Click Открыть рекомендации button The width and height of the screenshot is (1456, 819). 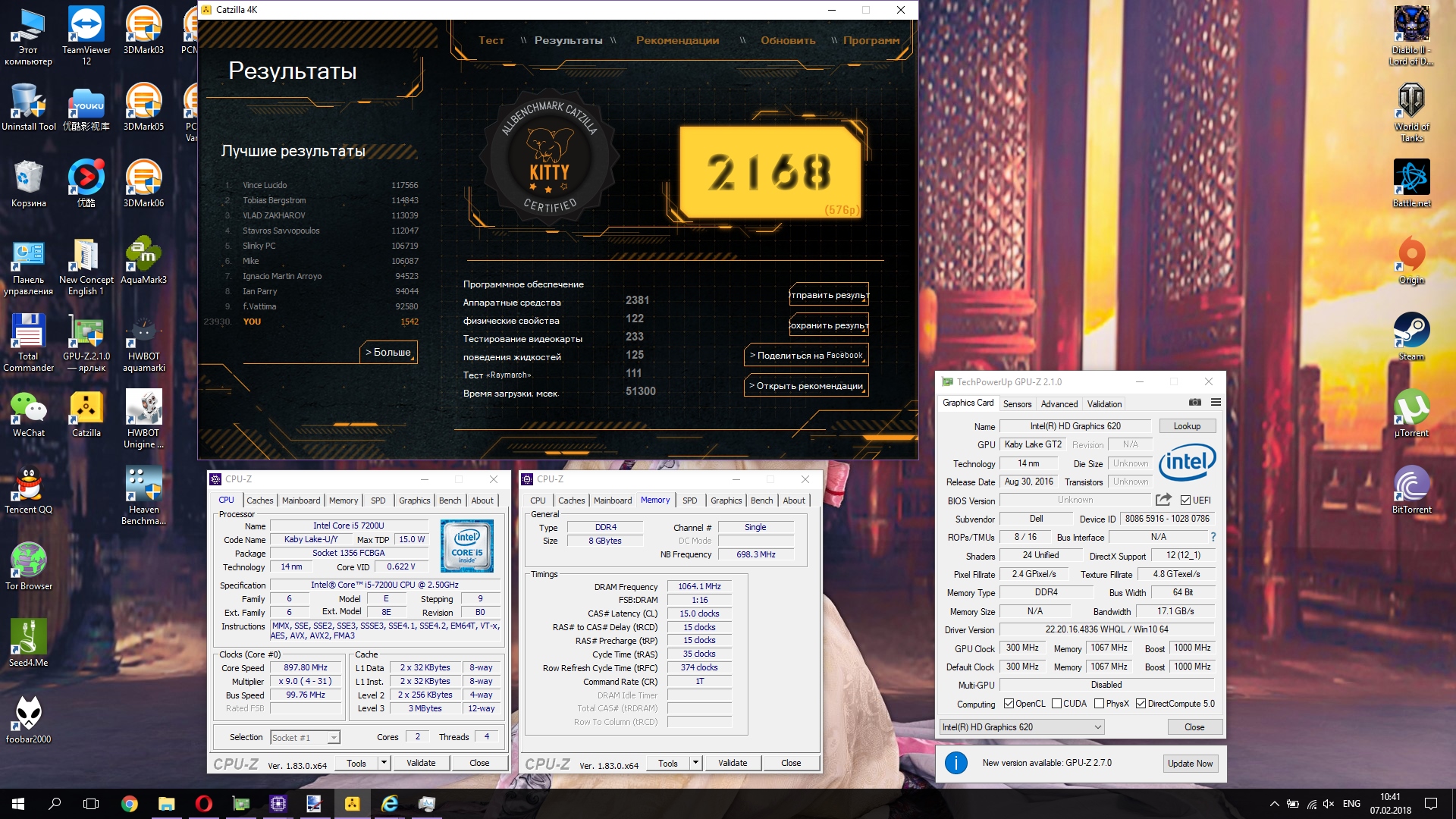click(806, 386)
